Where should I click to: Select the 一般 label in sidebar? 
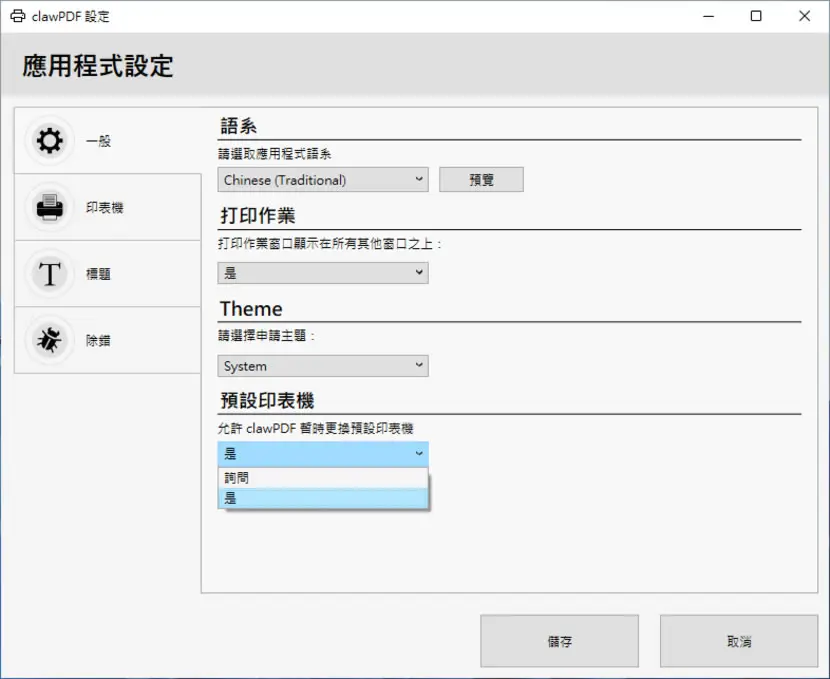pyautogui.click(x=98, y=141)
